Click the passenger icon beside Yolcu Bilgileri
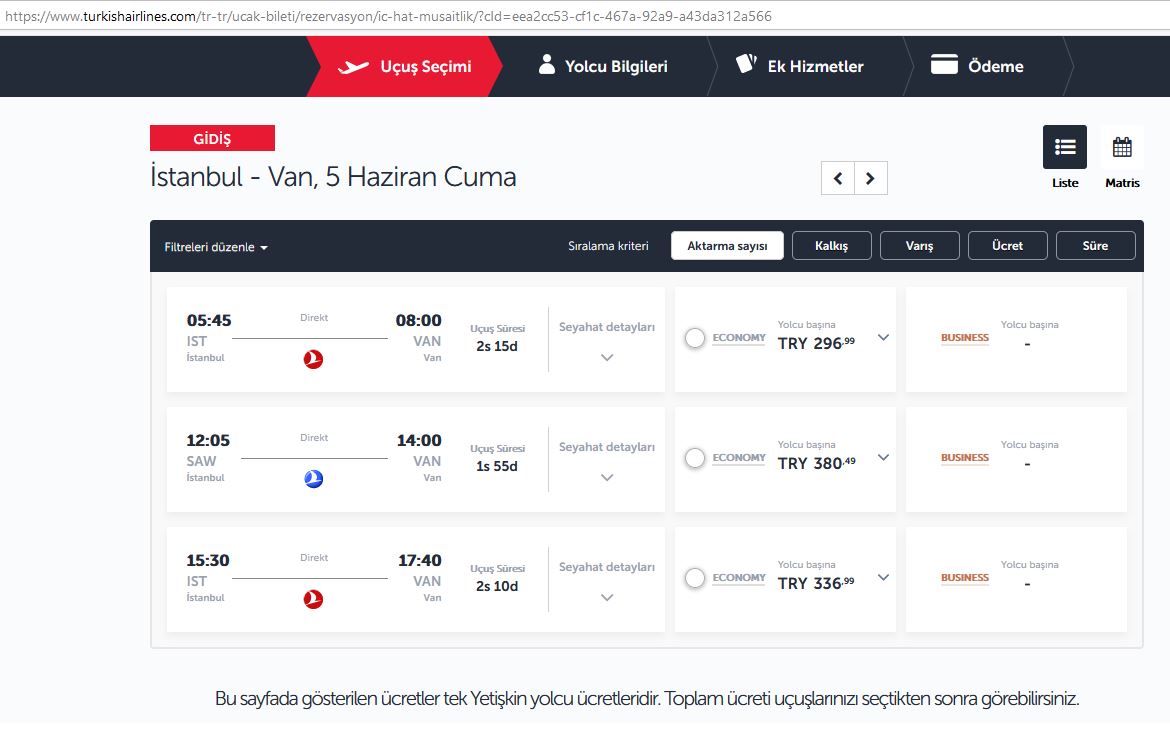Viewport: 1170px width, 735px height. [x=547, y=65]
